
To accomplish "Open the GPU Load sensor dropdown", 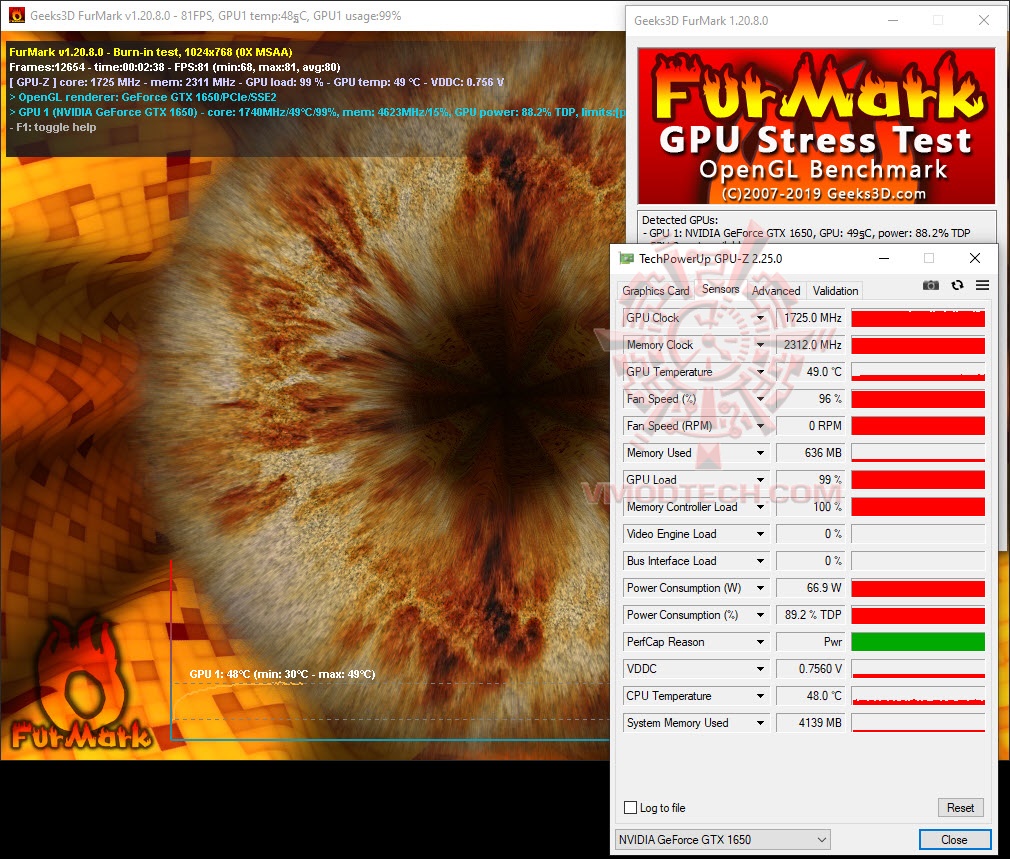I will 760,480.
